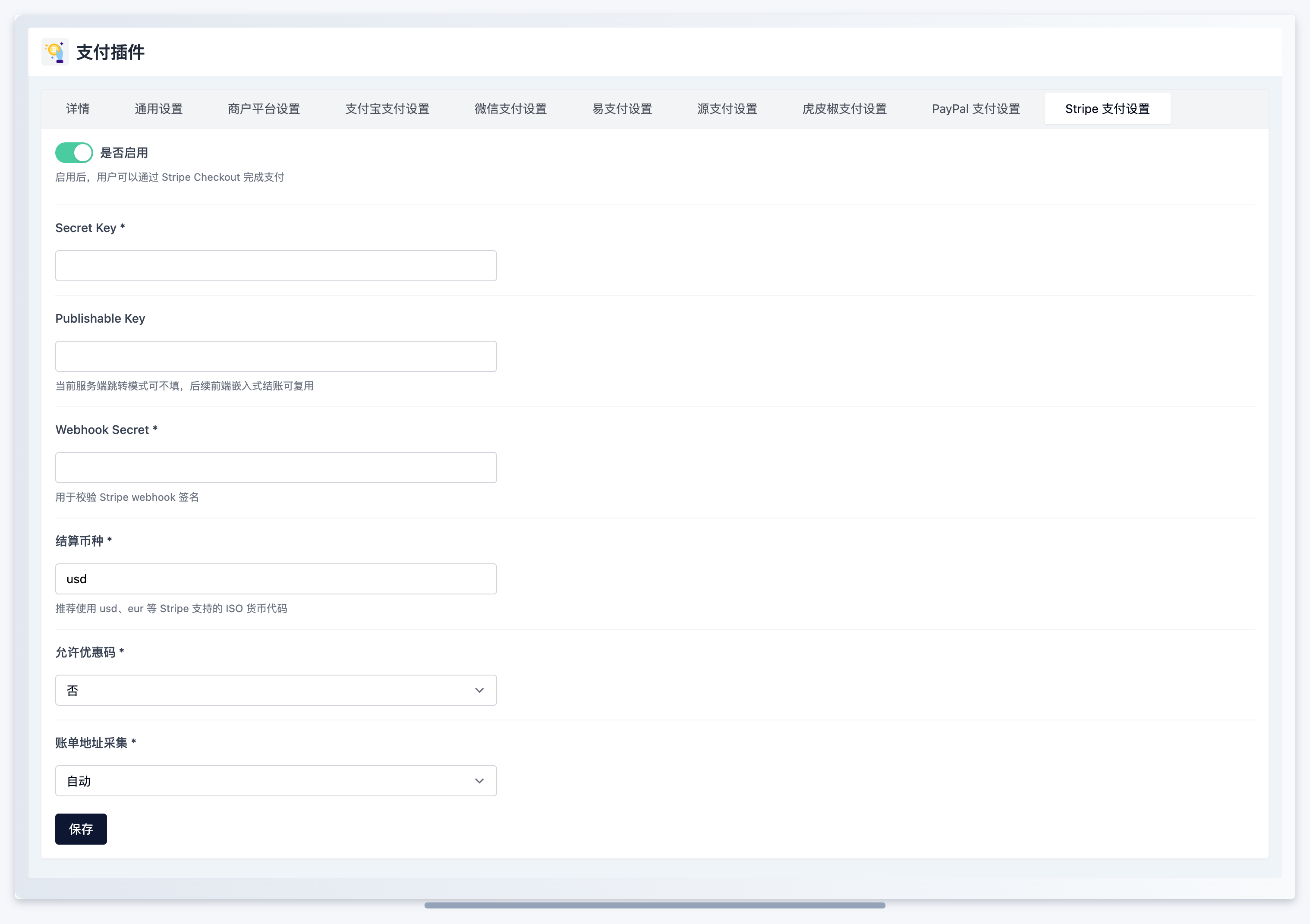Click the 支付插件 page title
The image size is (1310, 924).
click(x=111, y=53)
